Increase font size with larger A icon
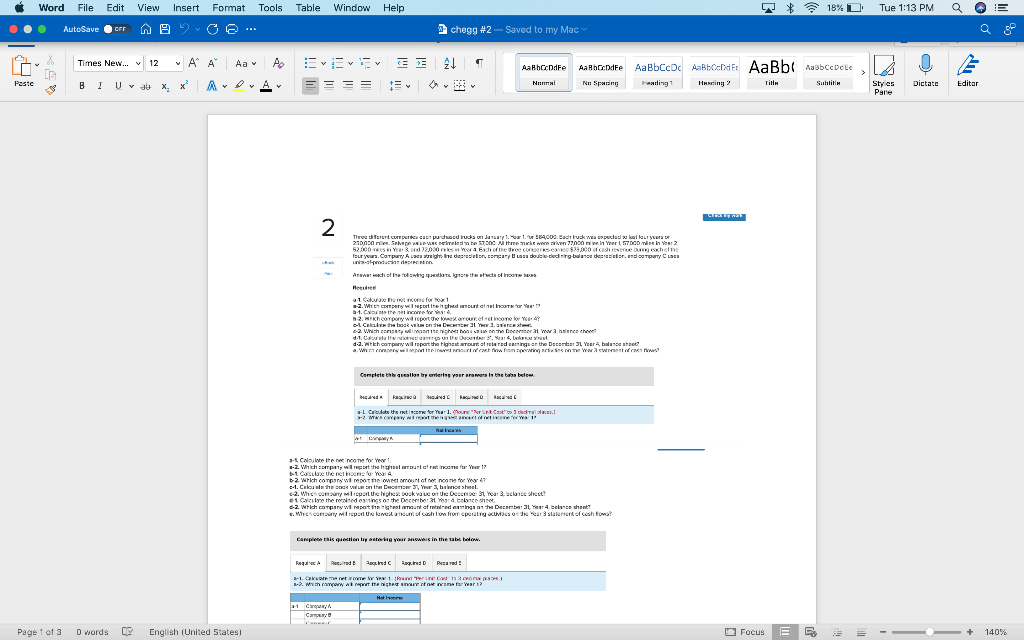 tap(193, 63)
